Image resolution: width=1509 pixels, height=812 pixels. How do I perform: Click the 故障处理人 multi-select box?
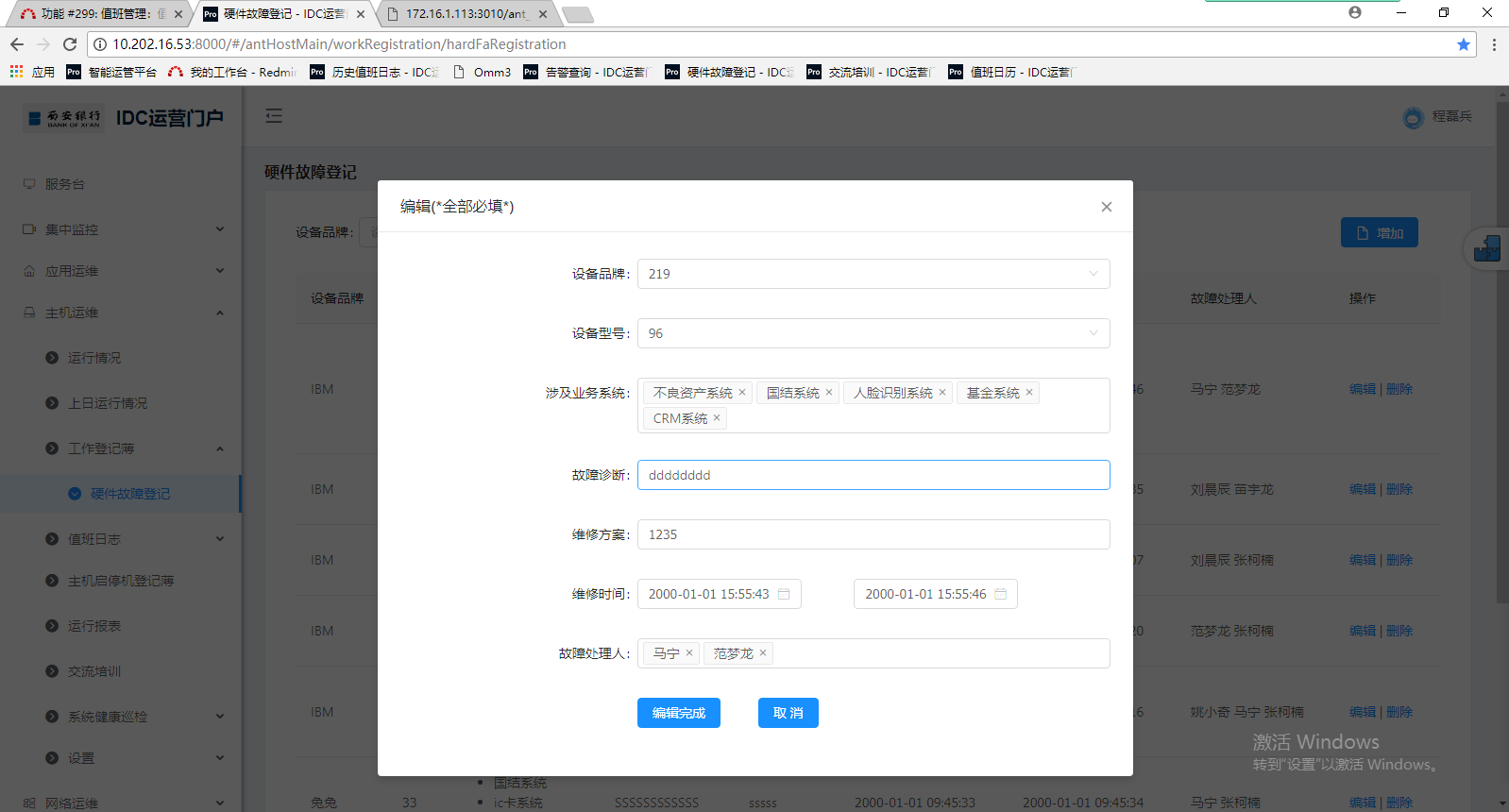873,653
